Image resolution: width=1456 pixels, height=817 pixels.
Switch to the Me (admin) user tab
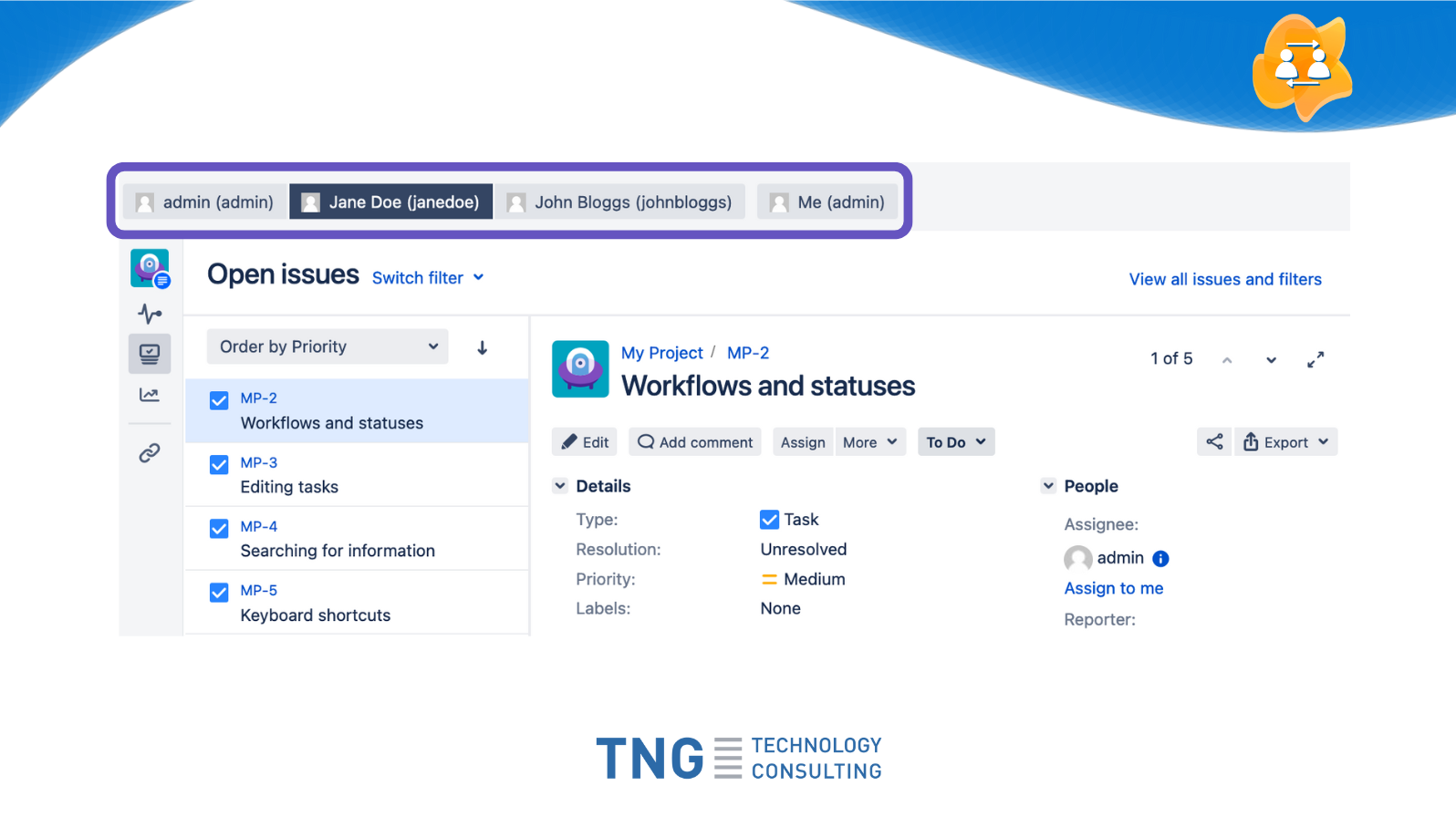[827, 202]
